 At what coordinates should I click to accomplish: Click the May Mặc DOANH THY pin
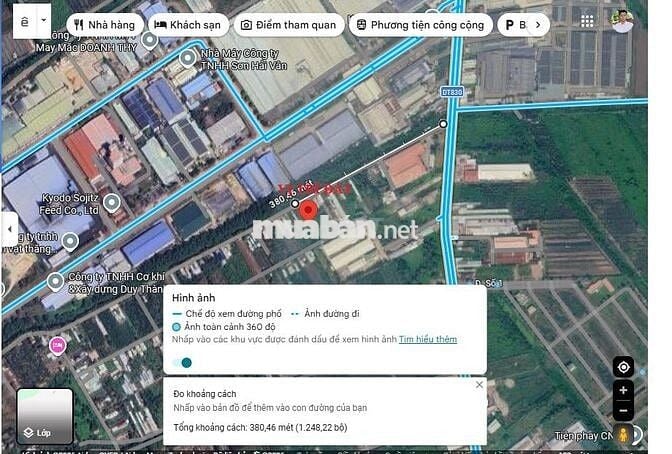[x=149, y=41]
